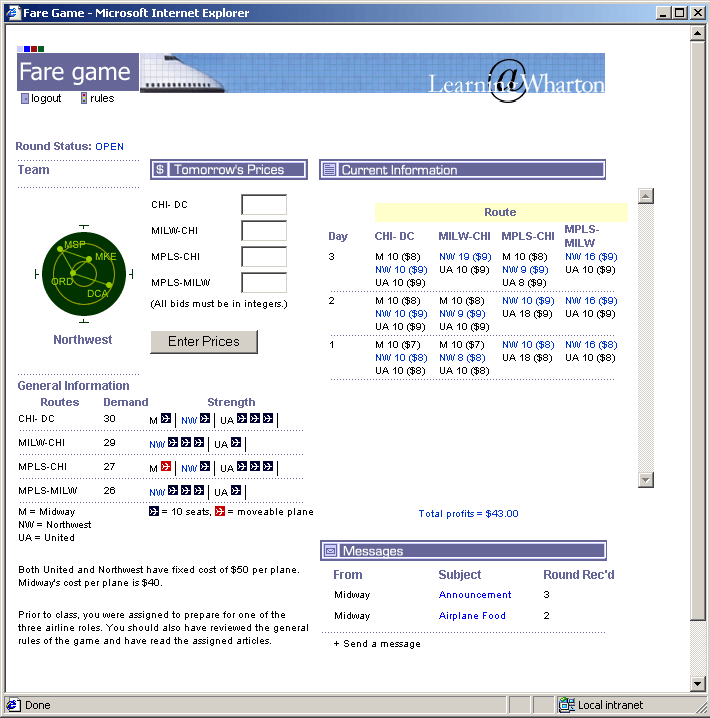Viewport: 710px width, 718px height.
Task: Click Current Information scroll up arrow
Action: point(645,196)
